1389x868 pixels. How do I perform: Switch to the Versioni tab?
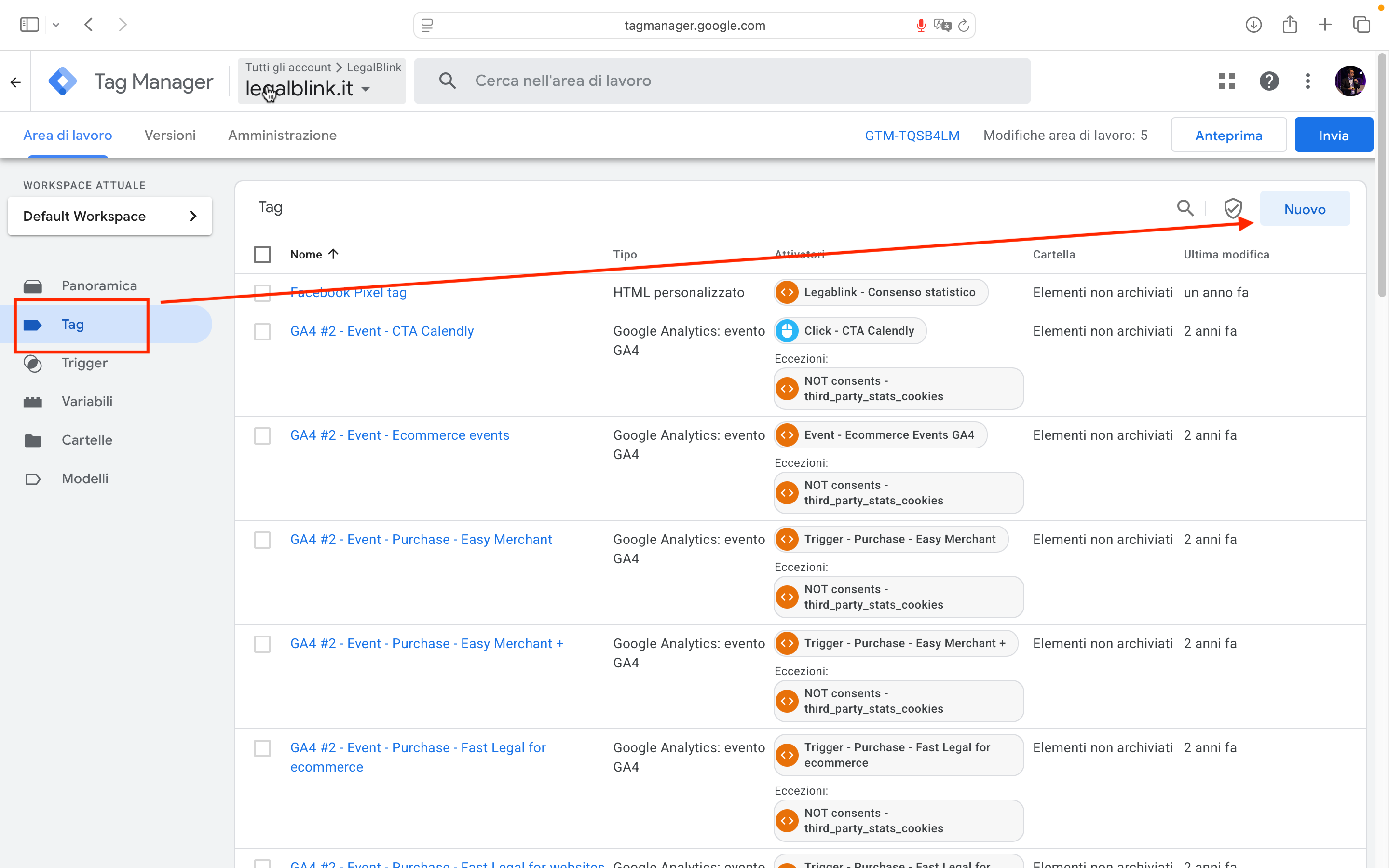pyautogui.click(x=170, y=136)
